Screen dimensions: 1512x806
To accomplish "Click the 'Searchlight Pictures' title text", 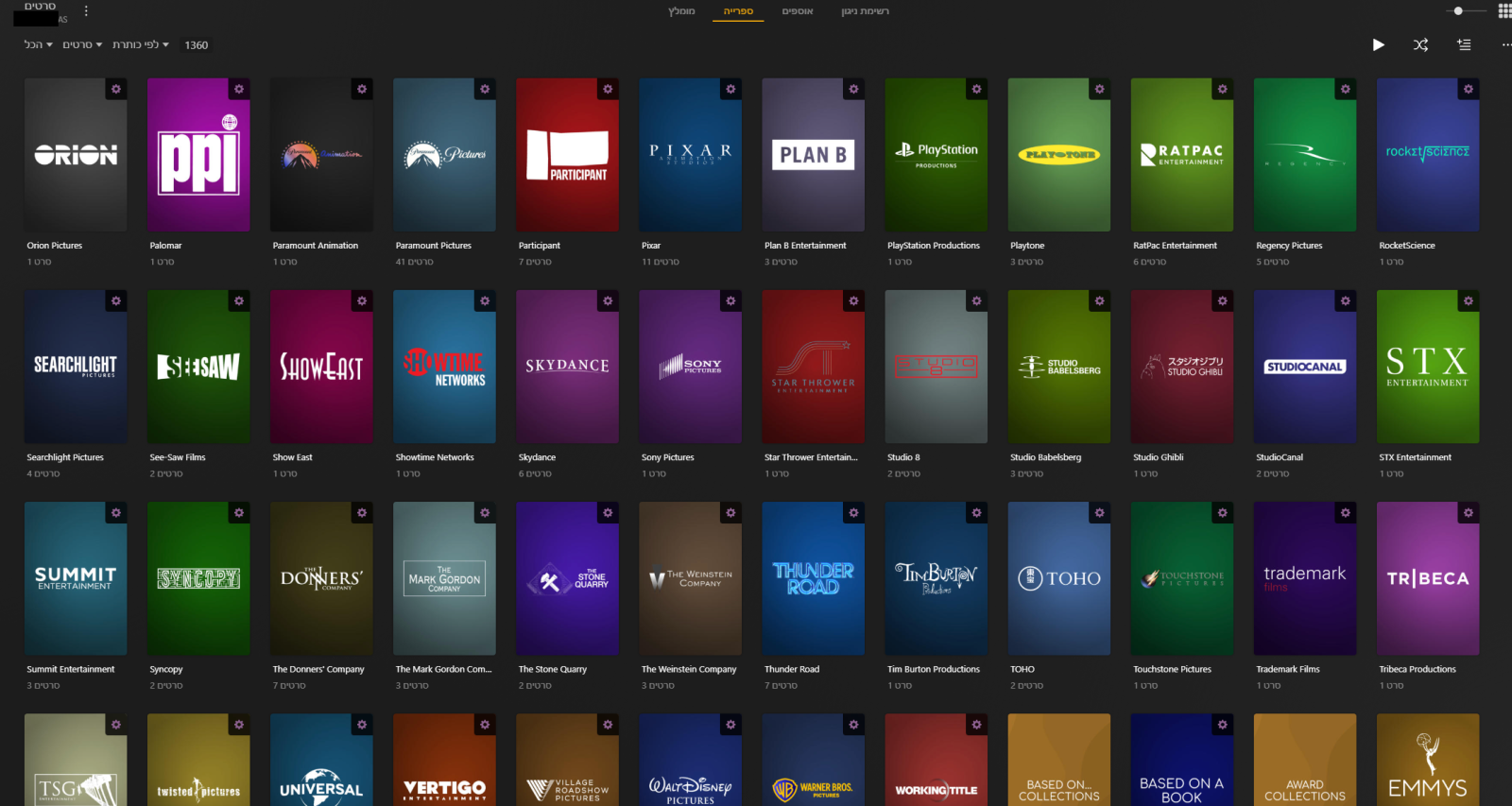I will (65, 457).
